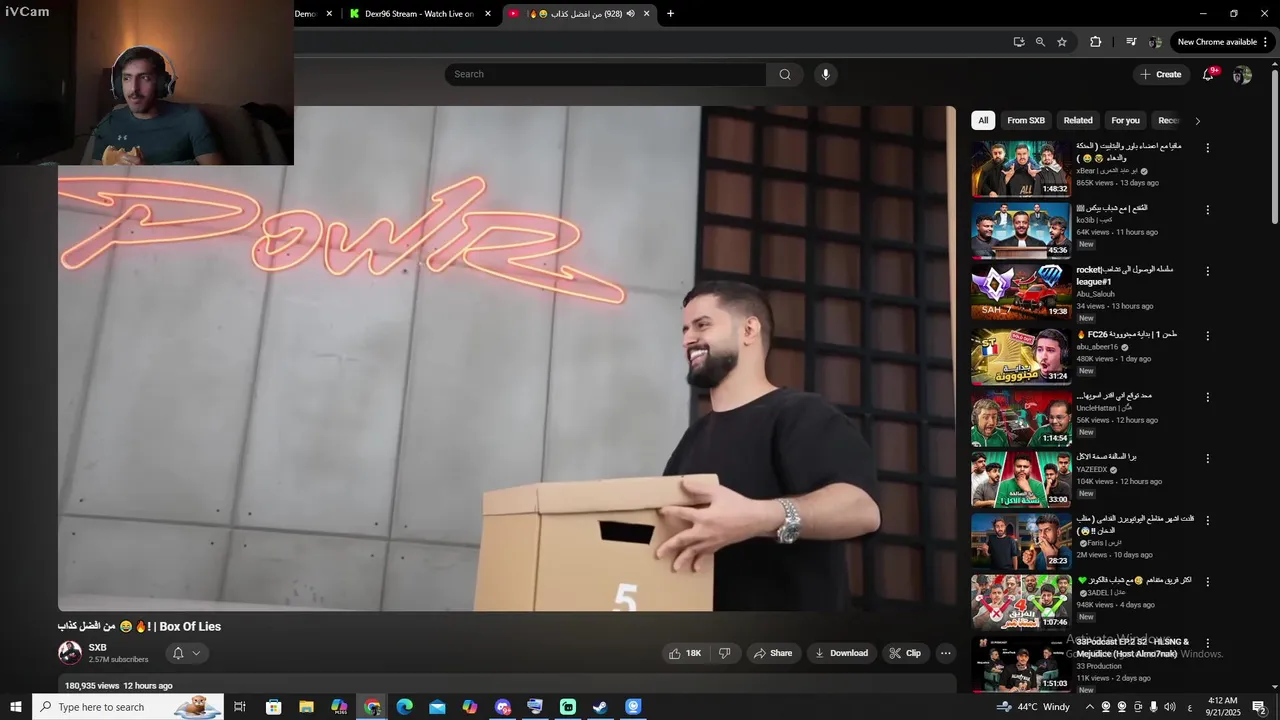Open YouTube notifications bell with 9+ badge

(1208, 74)
